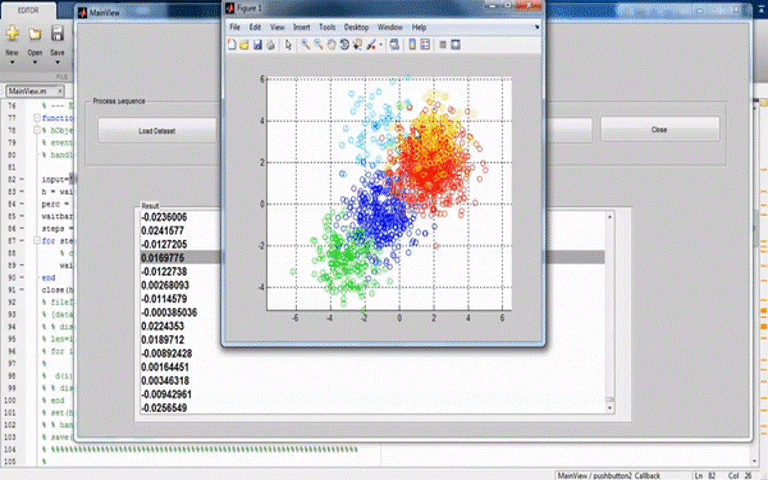The image size is (768, 480).
Task: Print the figure with the printer icon
Action: [270, 45]
